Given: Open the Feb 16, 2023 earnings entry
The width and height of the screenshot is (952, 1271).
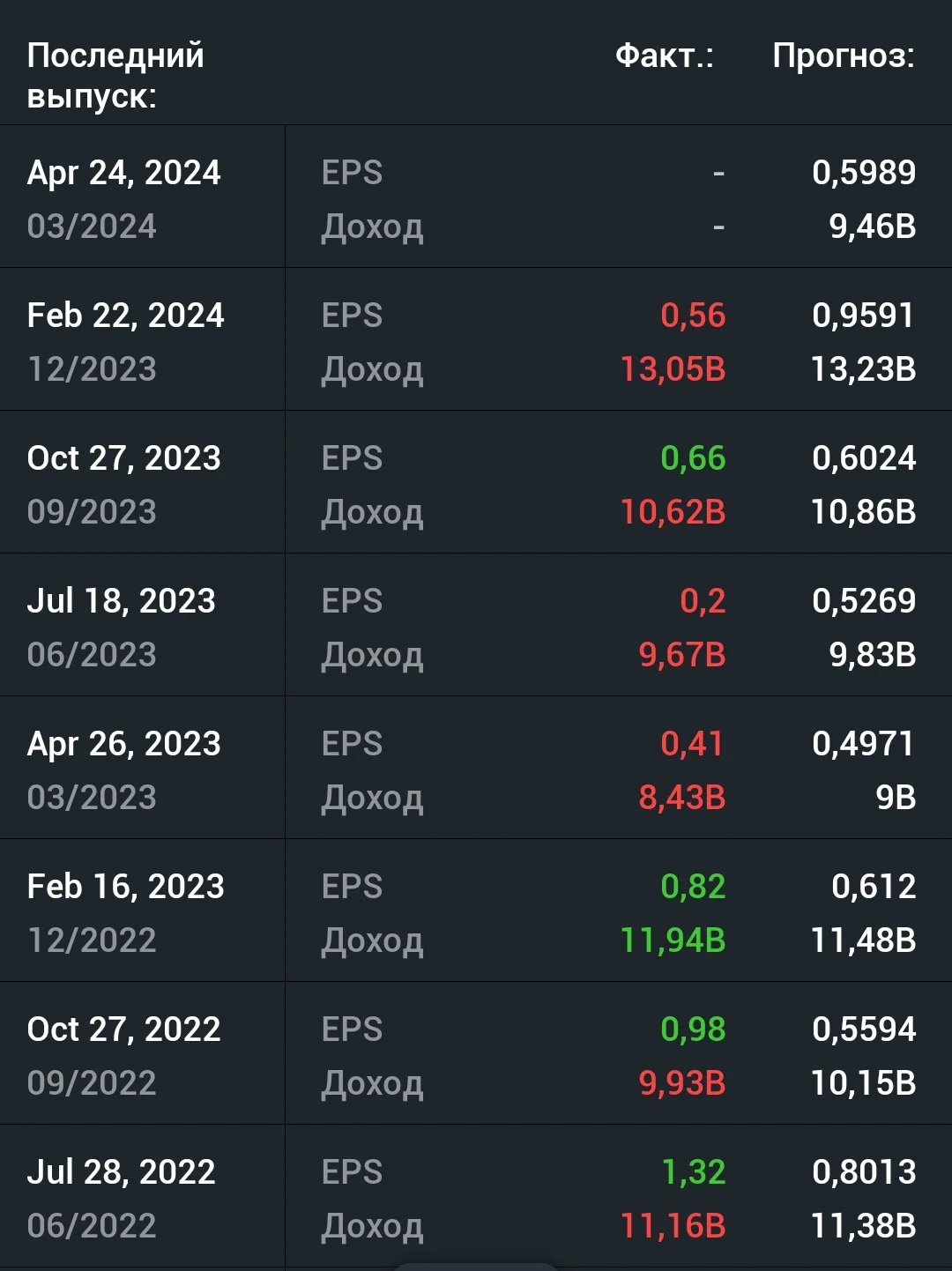Looking at the screenshot, I should click(x=476, y=911).
